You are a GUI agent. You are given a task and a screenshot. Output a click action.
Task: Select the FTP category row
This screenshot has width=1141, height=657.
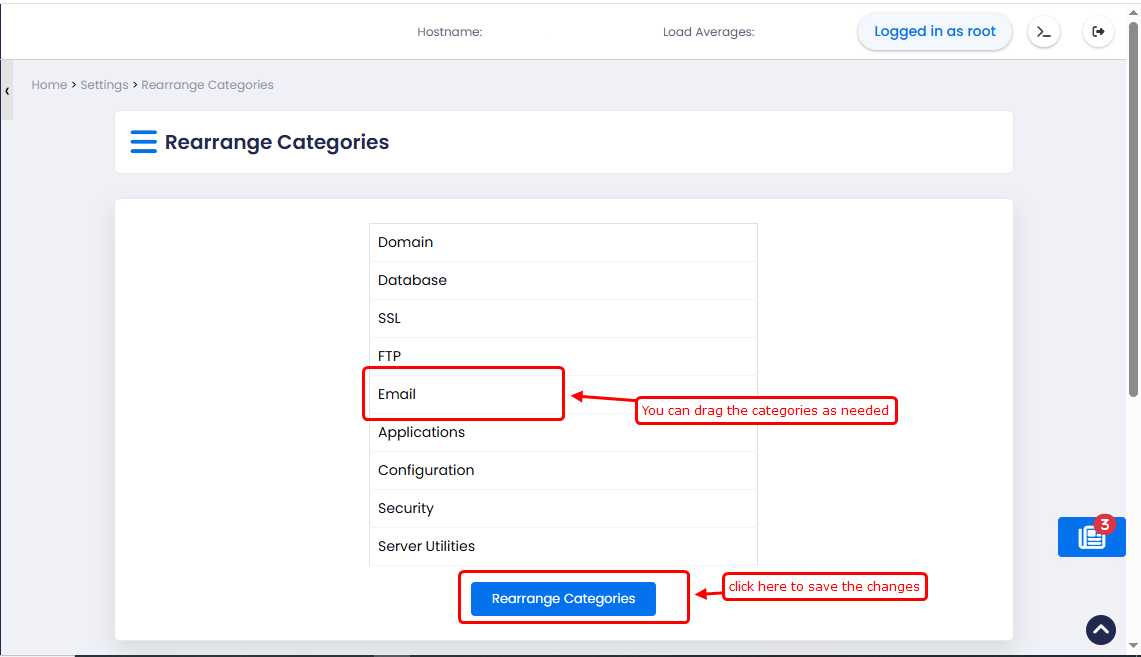(563, 356)
